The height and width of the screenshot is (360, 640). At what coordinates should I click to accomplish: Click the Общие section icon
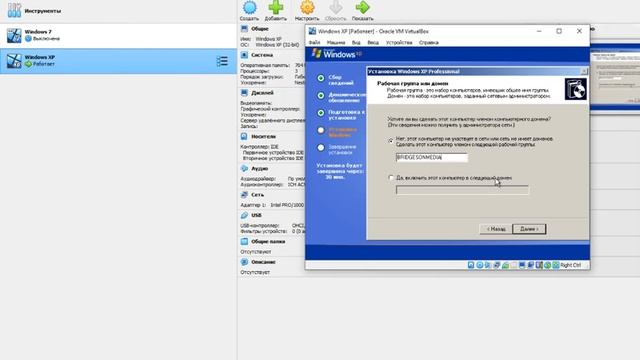tap(244, 29)
